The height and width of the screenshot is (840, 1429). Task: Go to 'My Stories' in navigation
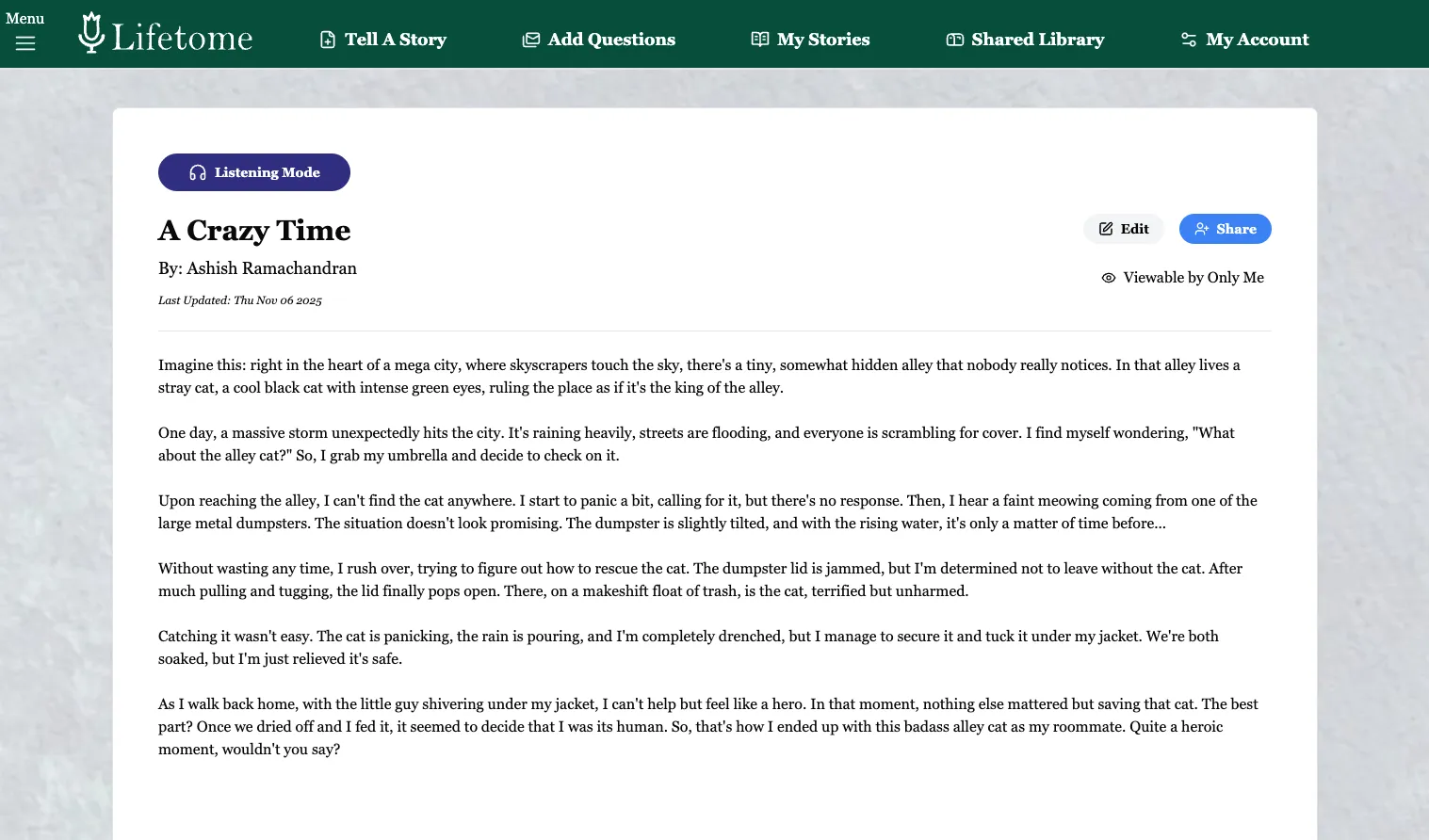823,40
